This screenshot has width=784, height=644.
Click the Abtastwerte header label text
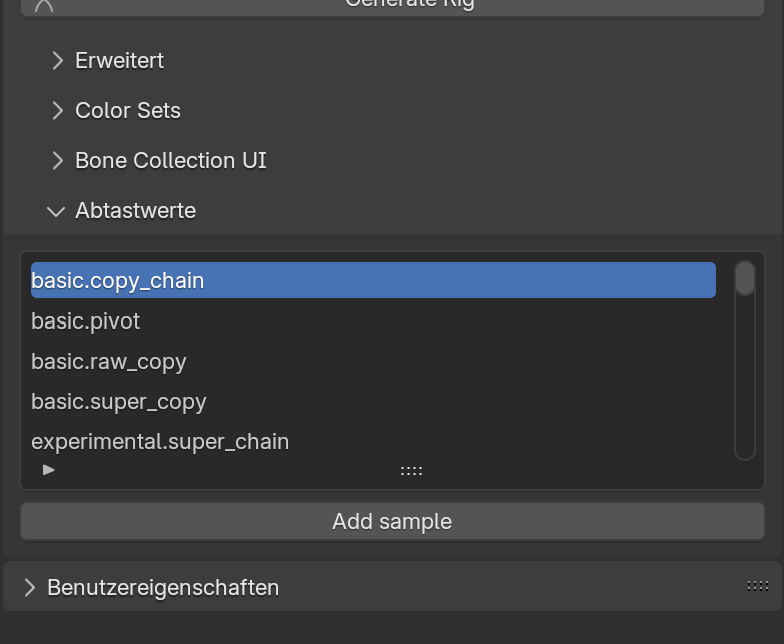click(136, 211)
